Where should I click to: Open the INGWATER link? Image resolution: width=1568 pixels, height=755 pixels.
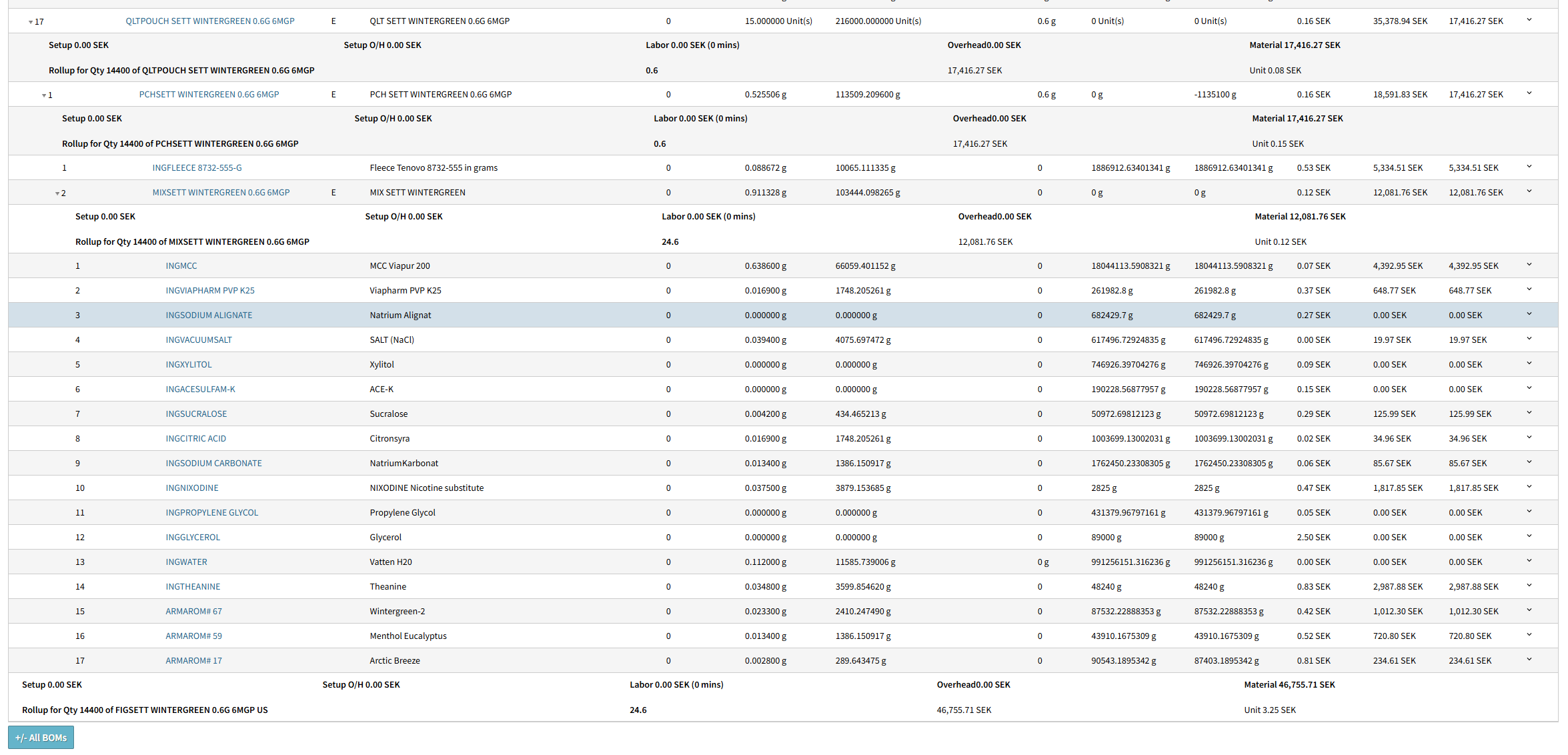coord(186,562)
